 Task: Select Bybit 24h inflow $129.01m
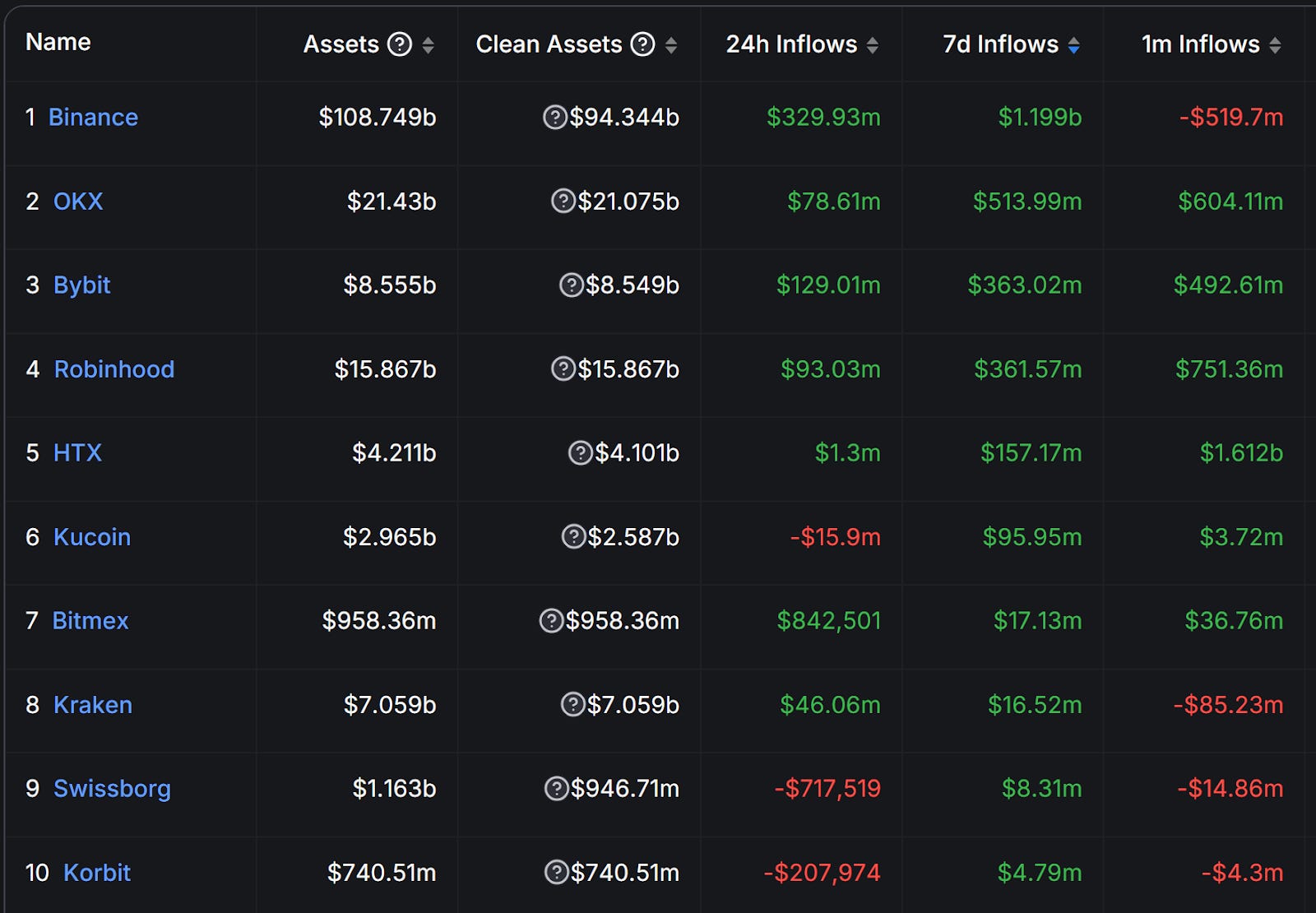click(828, 285)
